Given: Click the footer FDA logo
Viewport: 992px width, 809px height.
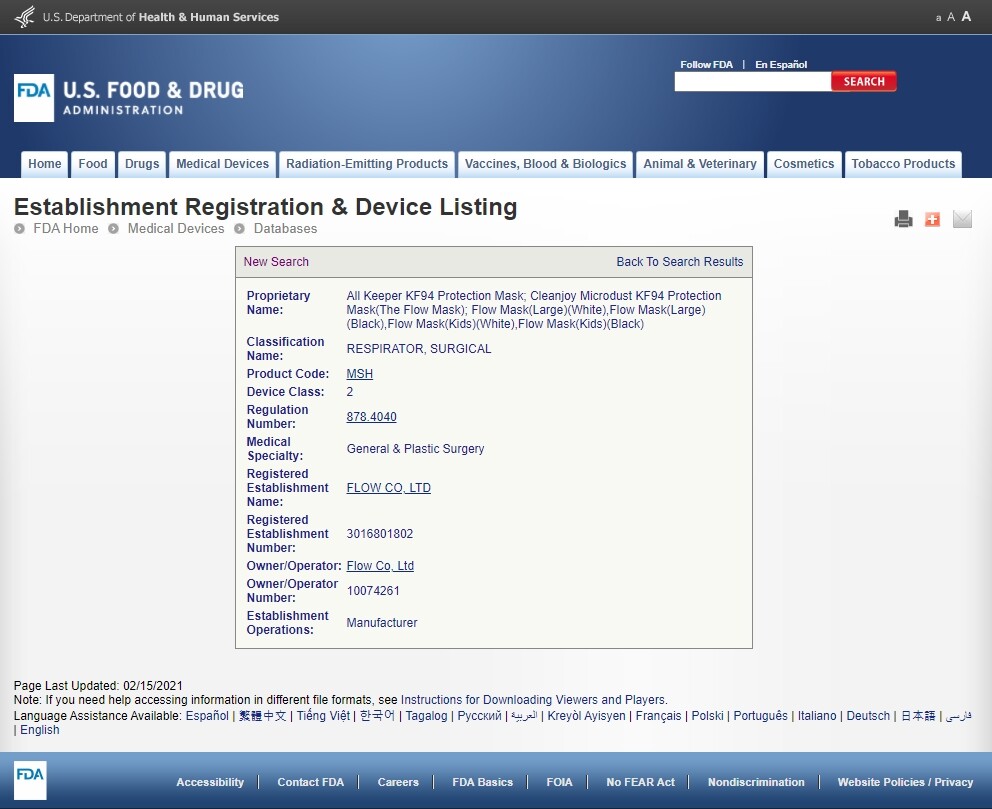Looking at the screenshot, I should pos(30,781).
